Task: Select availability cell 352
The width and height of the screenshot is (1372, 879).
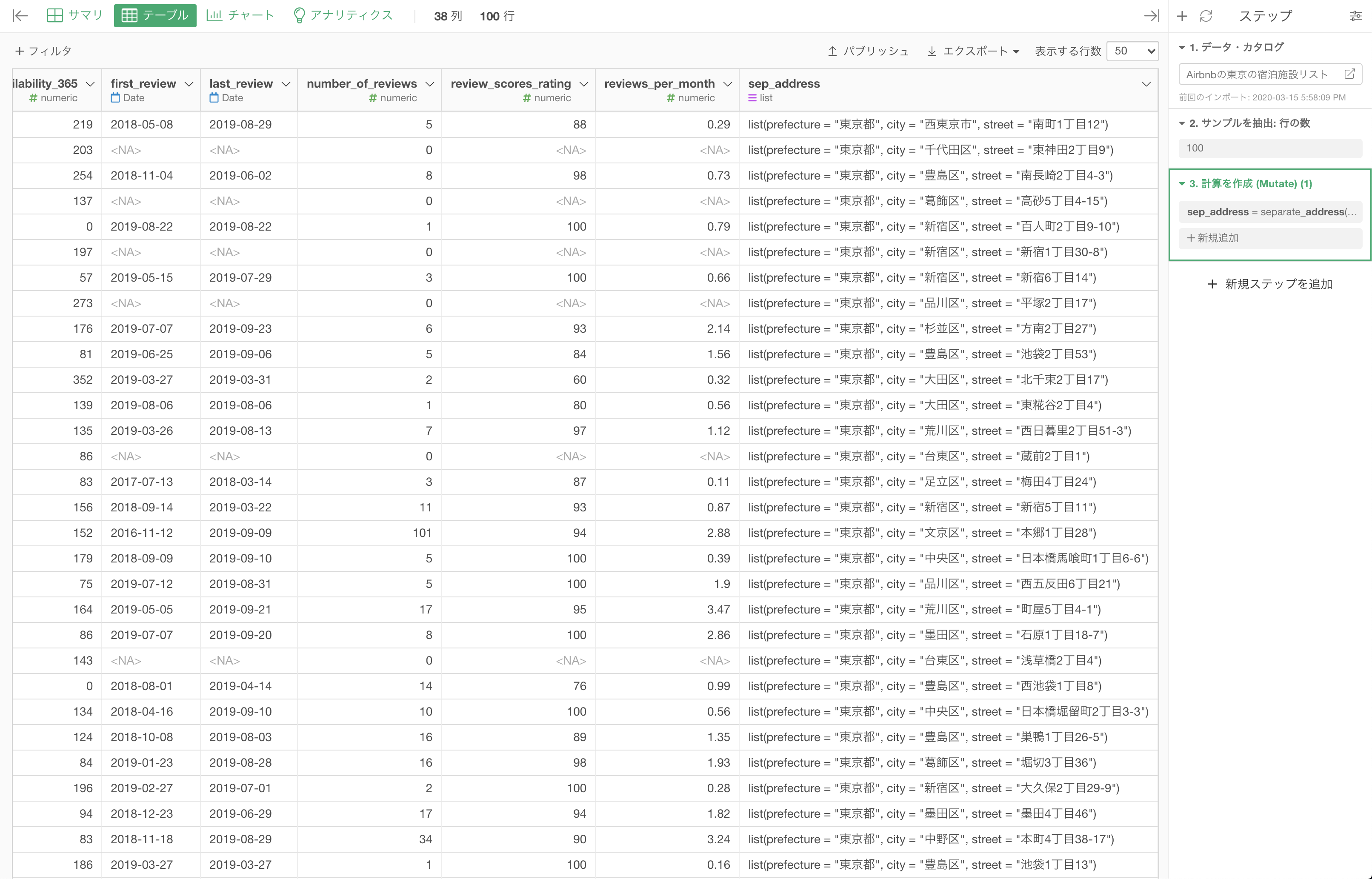Action: tap(57, 380)
